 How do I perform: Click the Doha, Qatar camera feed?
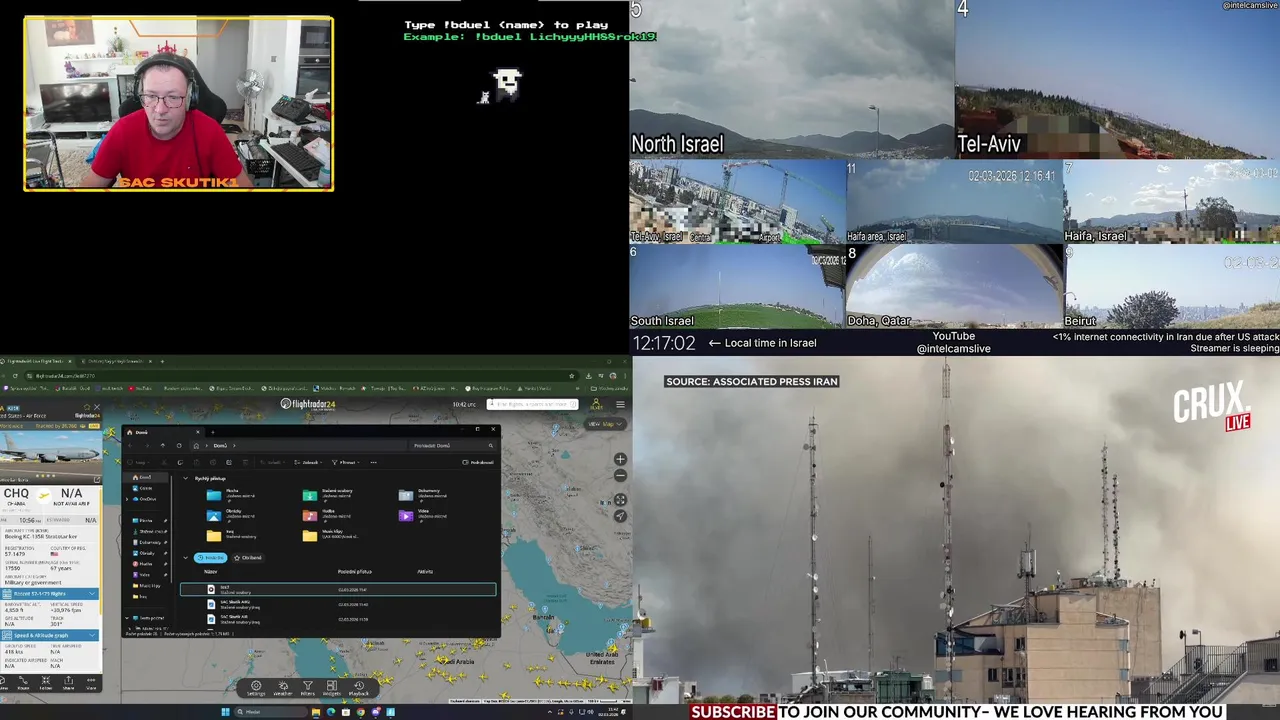(x=954, y=287)
